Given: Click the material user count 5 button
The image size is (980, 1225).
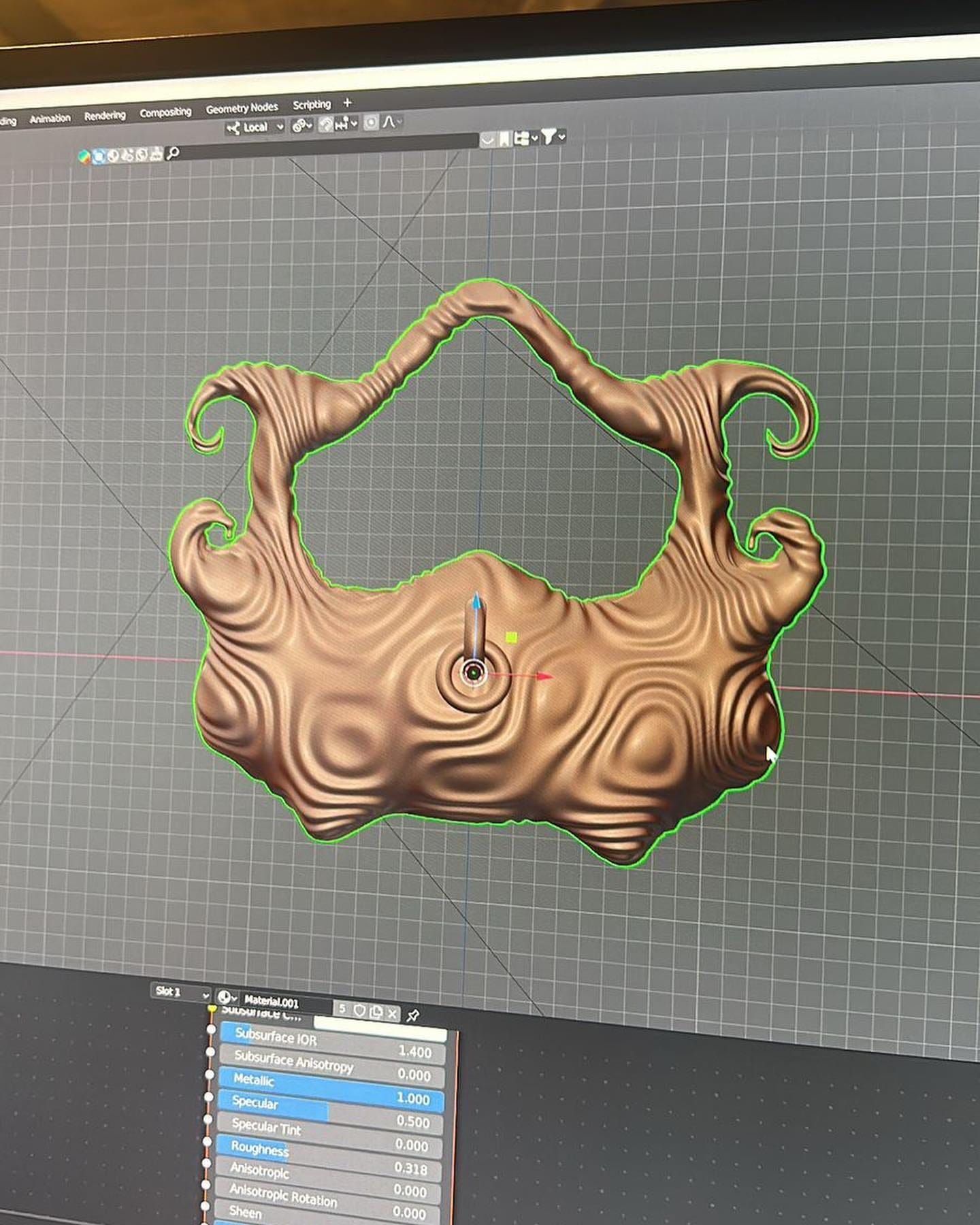Looking at the screenshot, I should (343, 1009).
